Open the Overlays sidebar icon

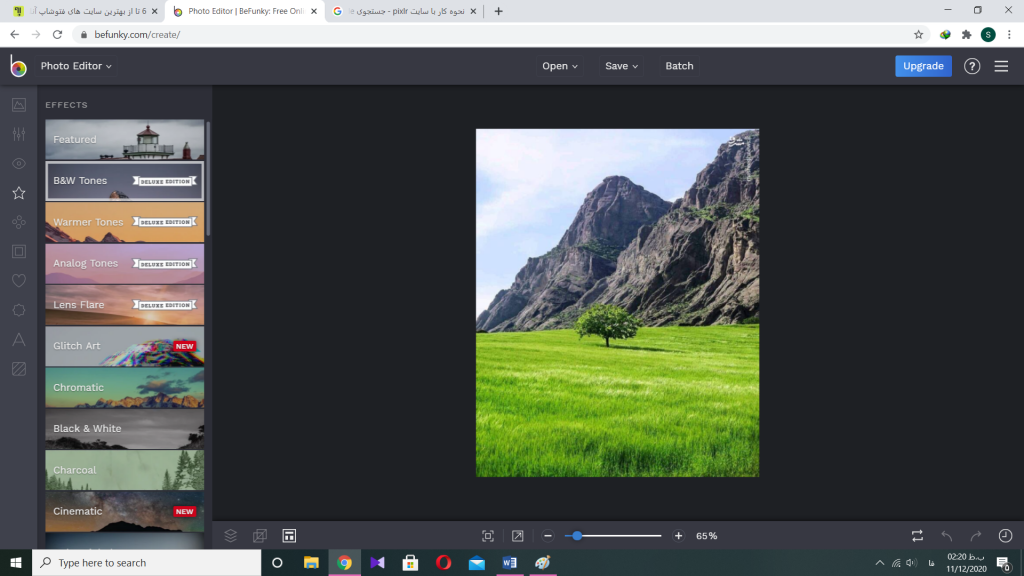[19, 310]
